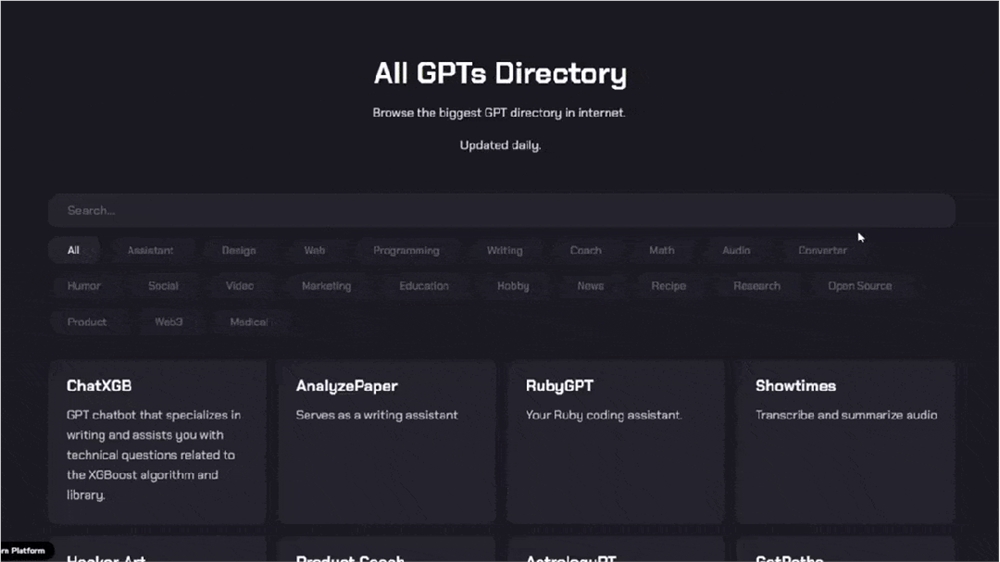Select the Writing filter chip
1000x562 pixels.
pos(504,250)
